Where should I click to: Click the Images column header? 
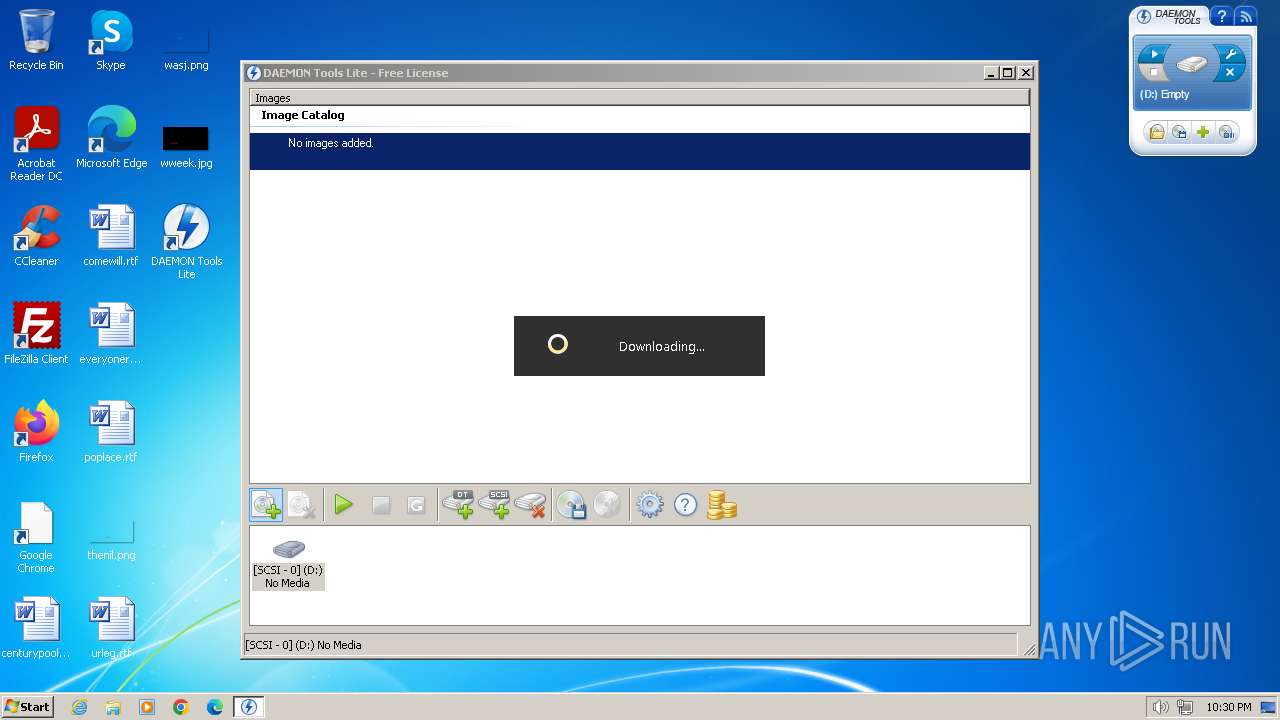(x=639, y=98)
